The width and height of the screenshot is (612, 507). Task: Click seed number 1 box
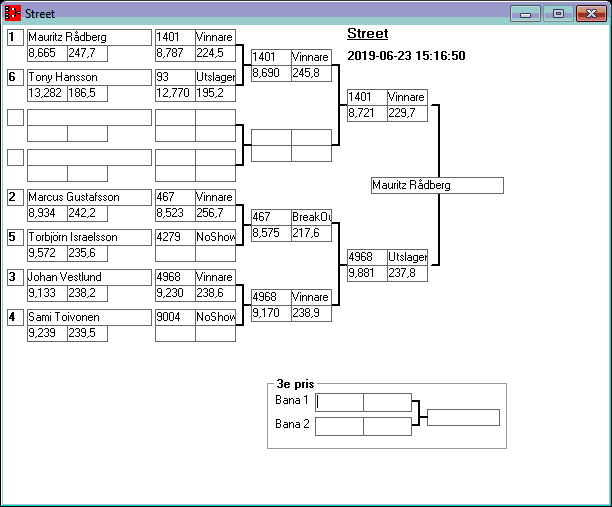coord(15,37)
